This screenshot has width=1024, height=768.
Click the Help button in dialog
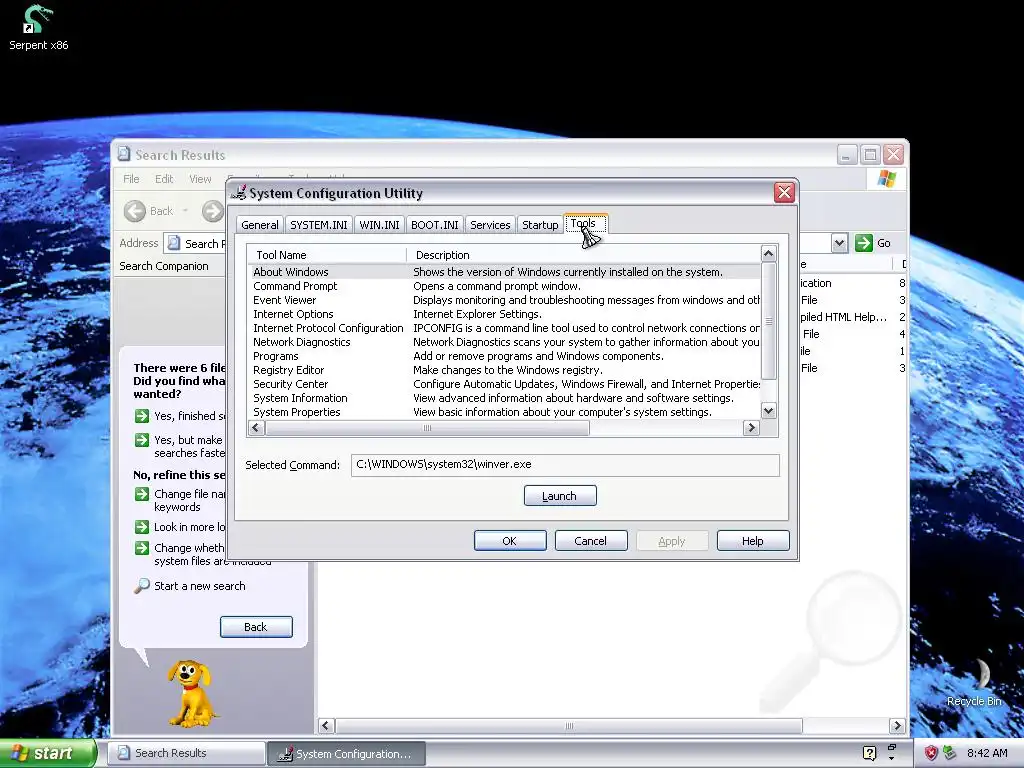(752, 541)
